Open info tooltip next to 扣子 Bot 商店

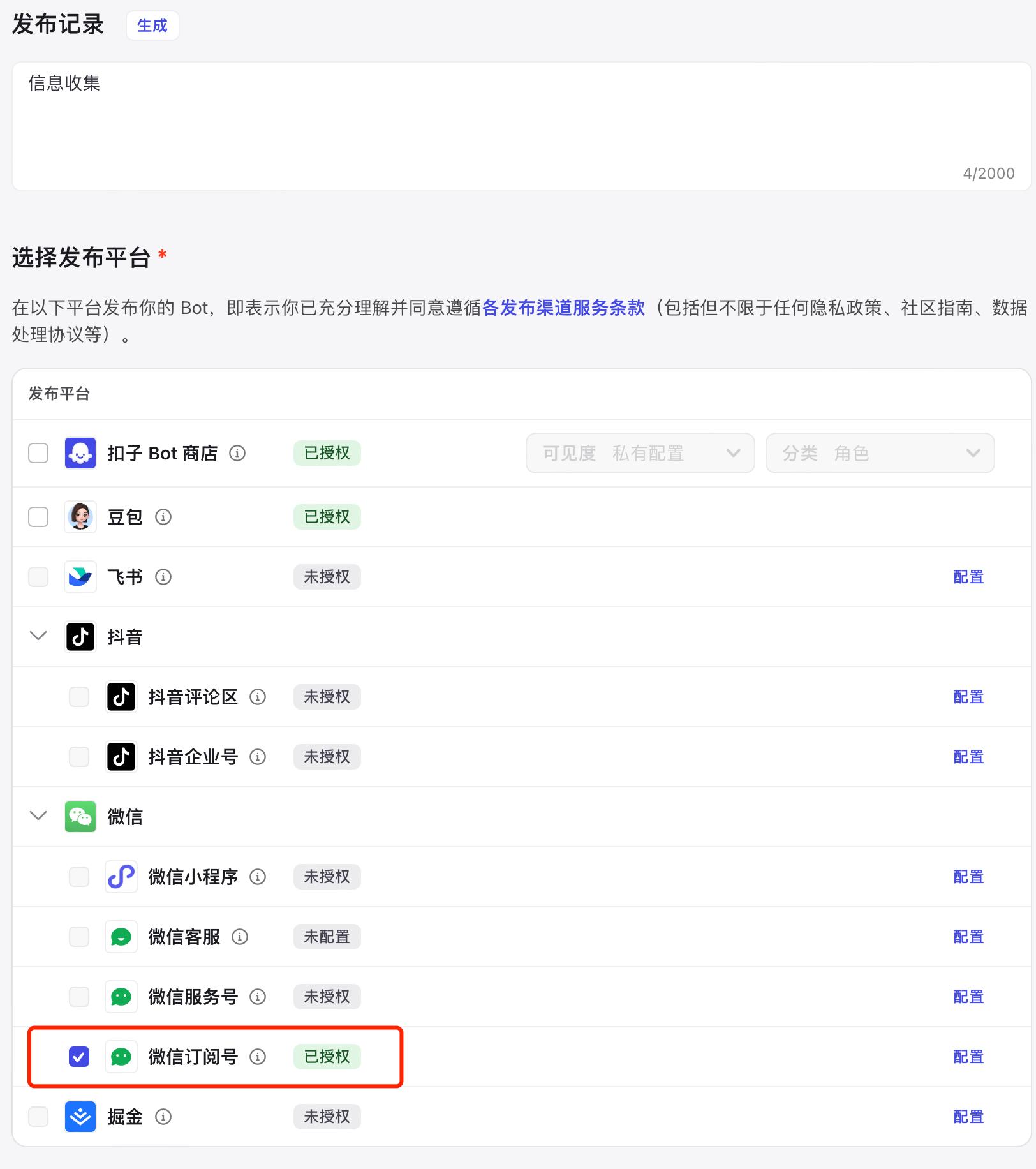point(237,453)
